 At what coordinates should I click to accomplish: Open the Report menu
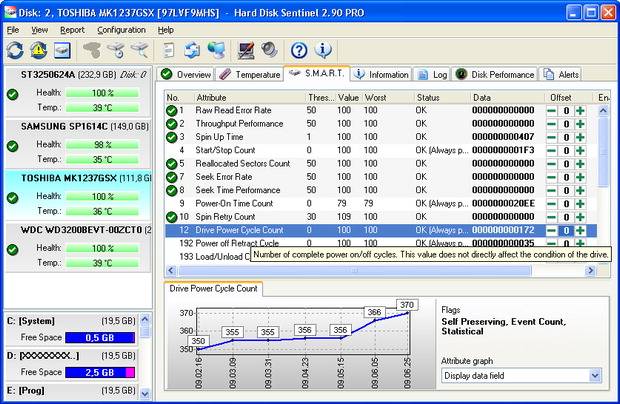point(72,30)
